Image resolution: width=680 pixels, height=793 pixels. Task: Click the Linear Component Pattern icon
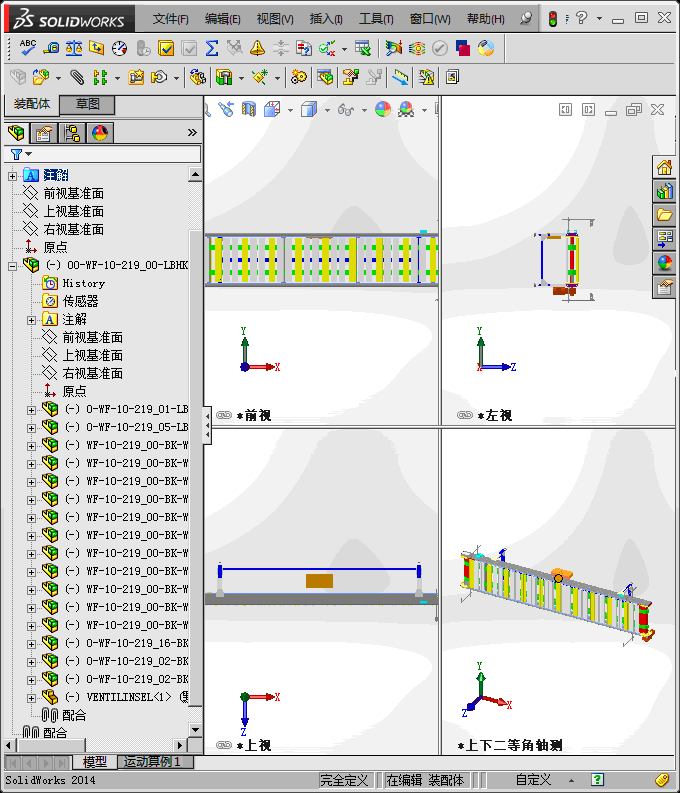tap(100, 77)
